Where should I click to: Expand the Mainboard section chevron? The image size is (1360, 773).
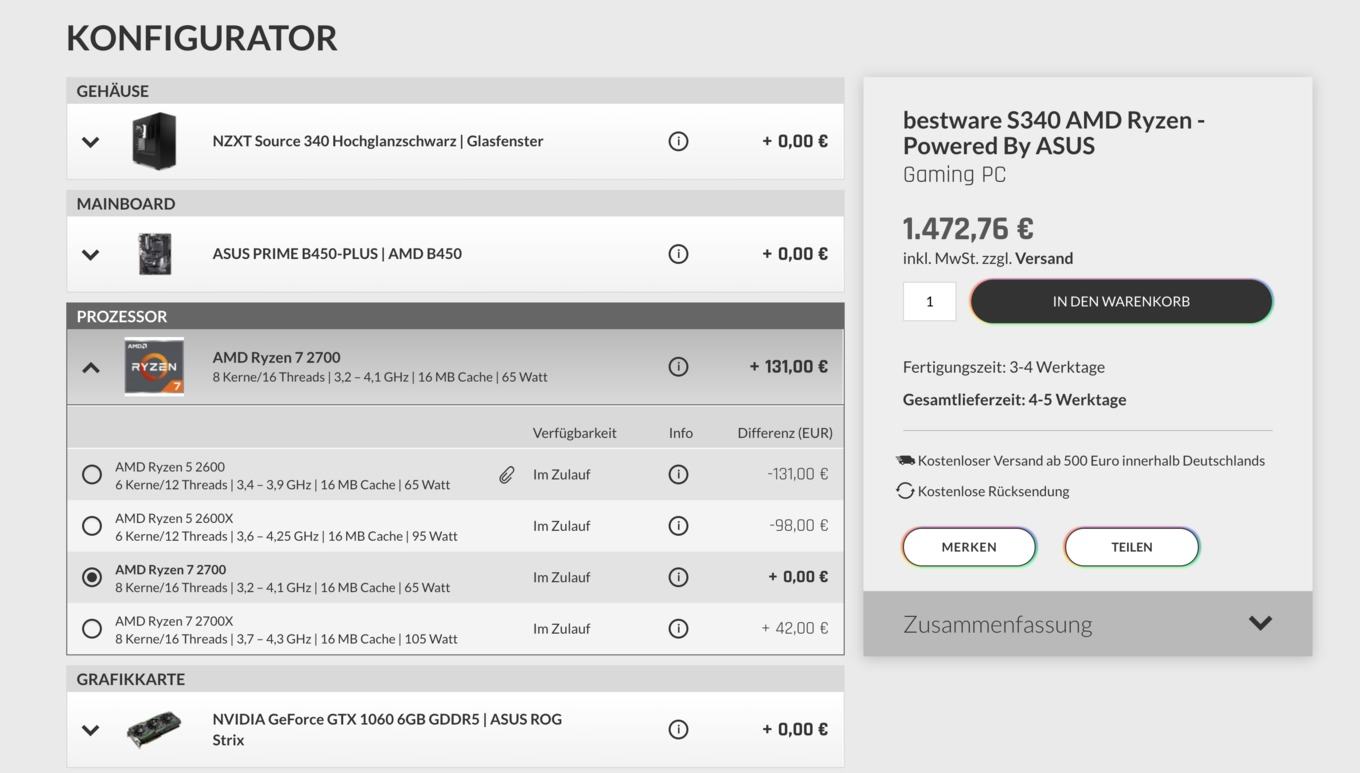click(x=91, y=254)
